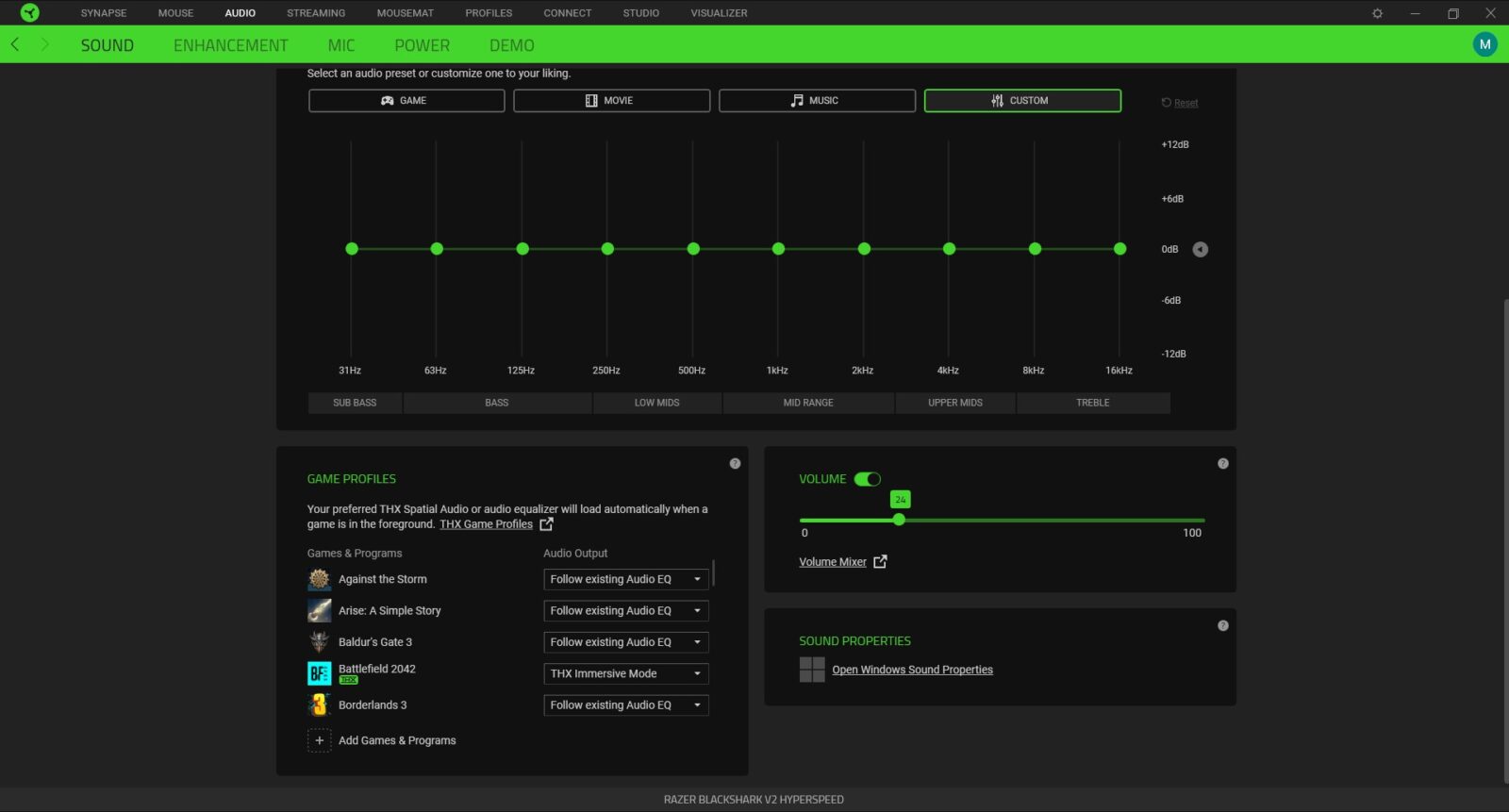Select the MOVIE audio preset
Image resolution: width=1509 pixels, height=812 pixels.
(x=611, y=101)
